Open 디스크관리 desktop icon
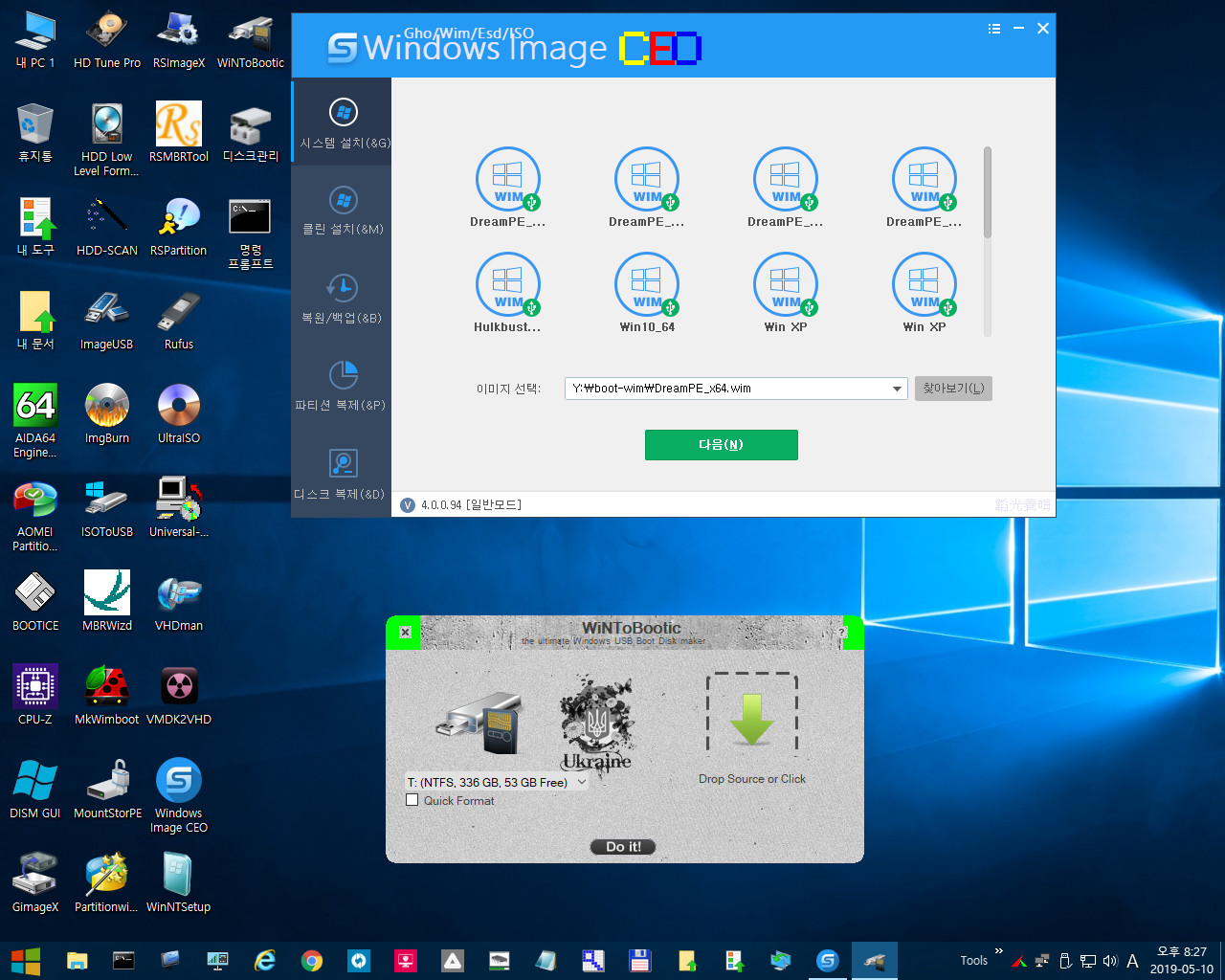1225x980 pixels. pyautogui.click(x=251, y=133)
